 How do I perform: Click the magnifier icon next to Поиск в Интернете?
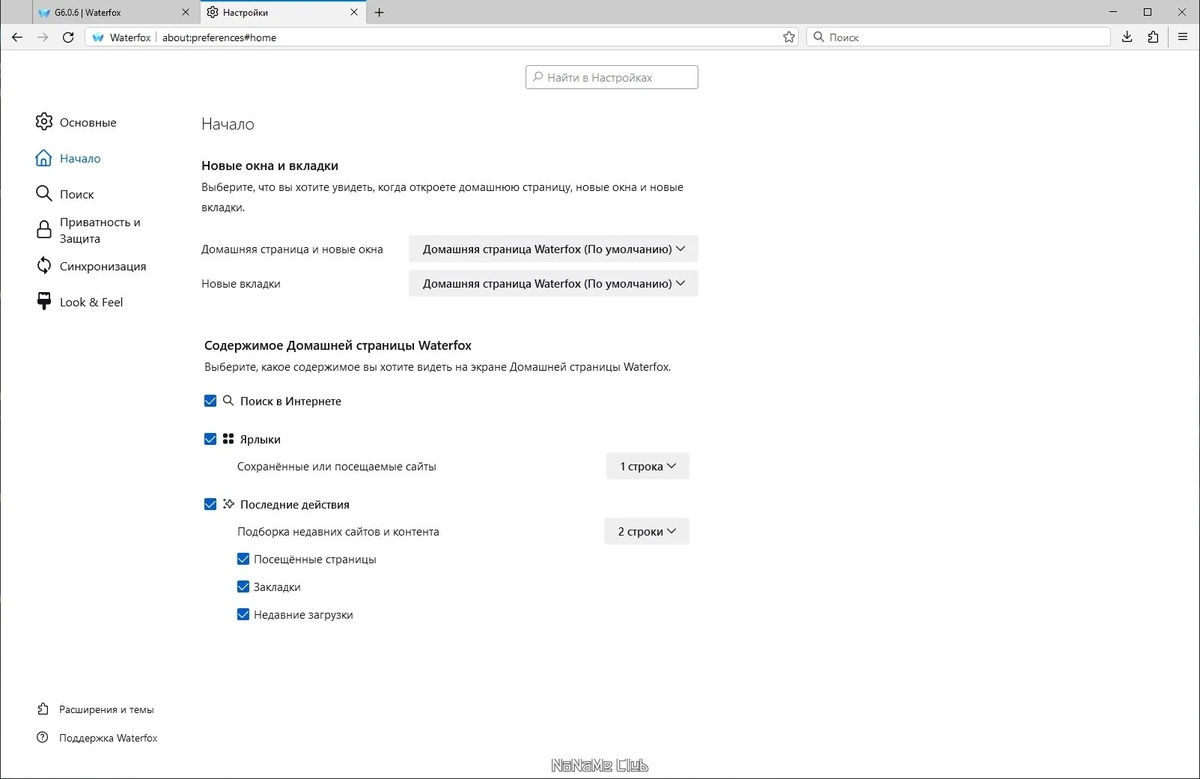[228, 401]
